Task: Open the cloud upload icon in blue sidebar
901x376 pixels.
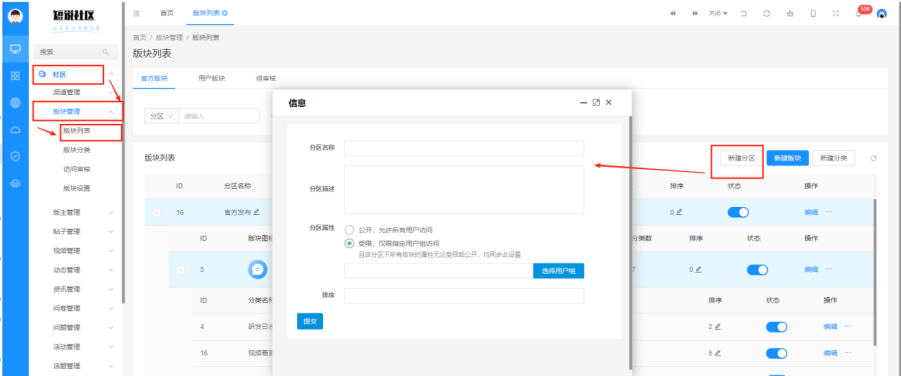Action: 16,183
